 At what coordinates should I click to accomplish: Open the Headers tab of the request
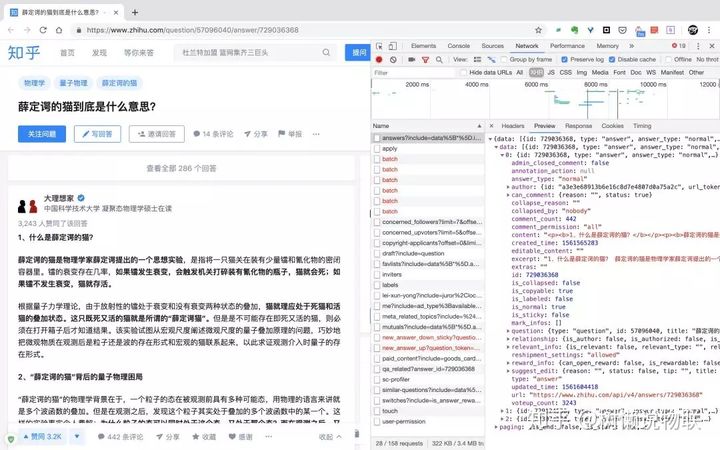click(x=512, y=126)
